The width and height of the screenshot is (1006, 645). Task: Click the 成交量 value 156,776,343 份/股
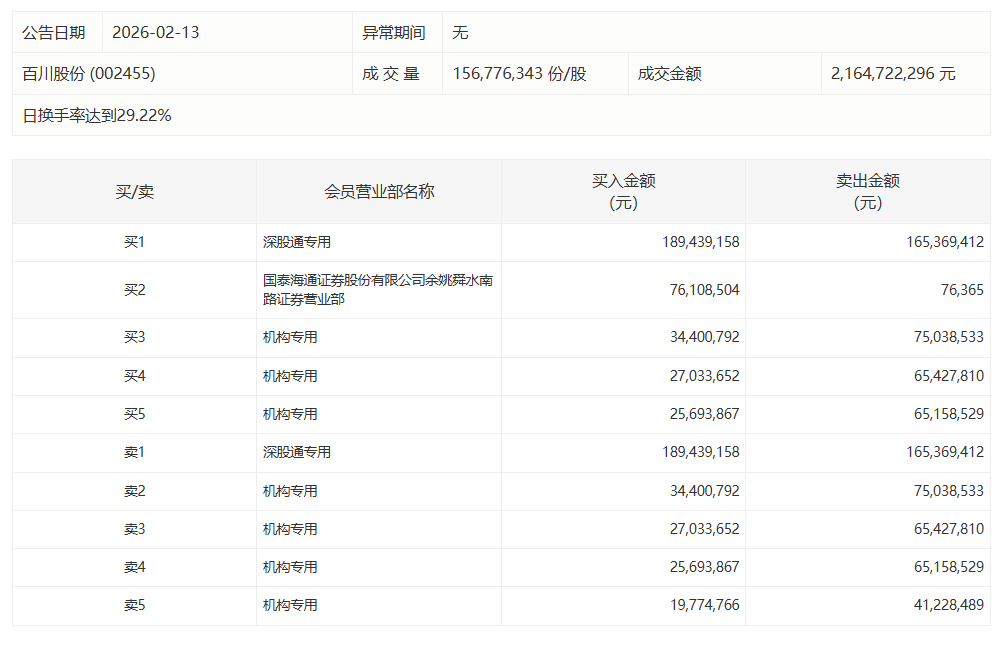coord(519,74)
